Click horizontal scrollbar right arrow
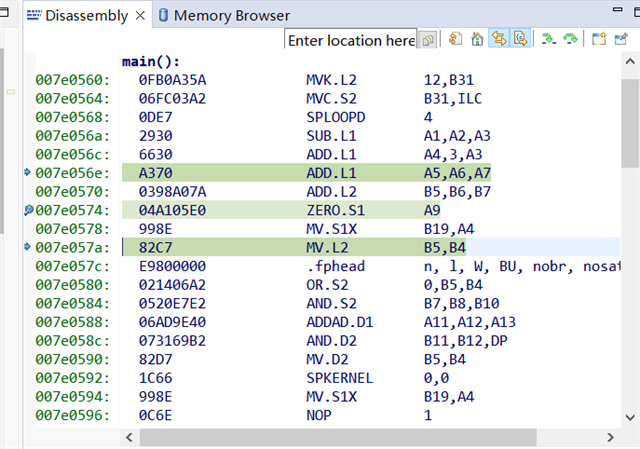Screen dimensions: 640x449 [x=610, y=438]
